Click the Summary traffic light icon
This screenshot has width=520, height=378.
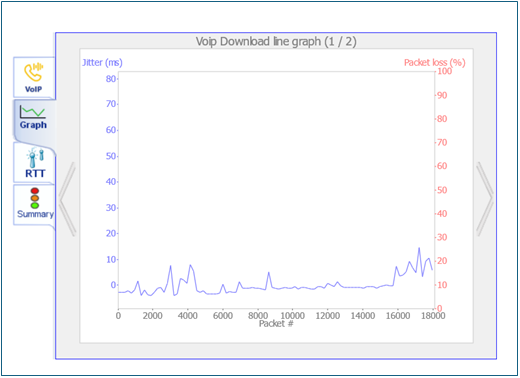[35, 198]
